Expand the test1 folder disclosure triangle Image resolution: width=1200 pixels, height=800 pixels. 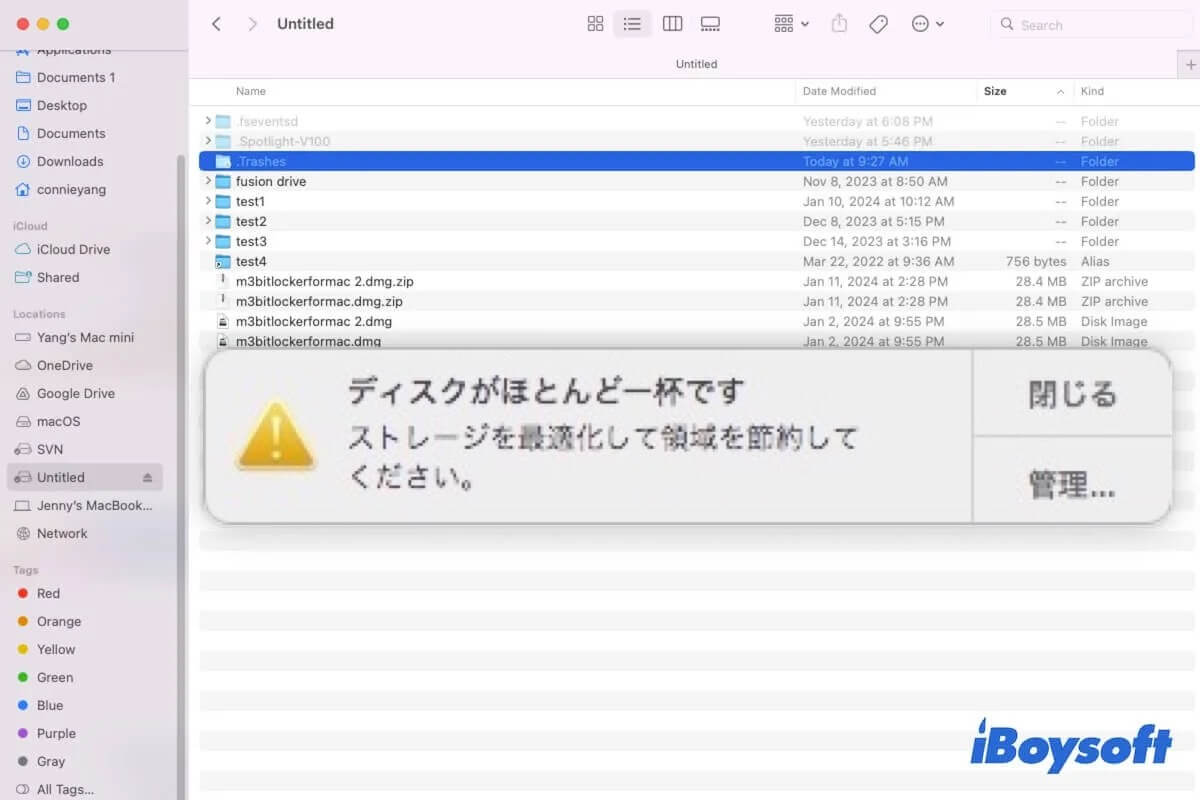[207, 201]
